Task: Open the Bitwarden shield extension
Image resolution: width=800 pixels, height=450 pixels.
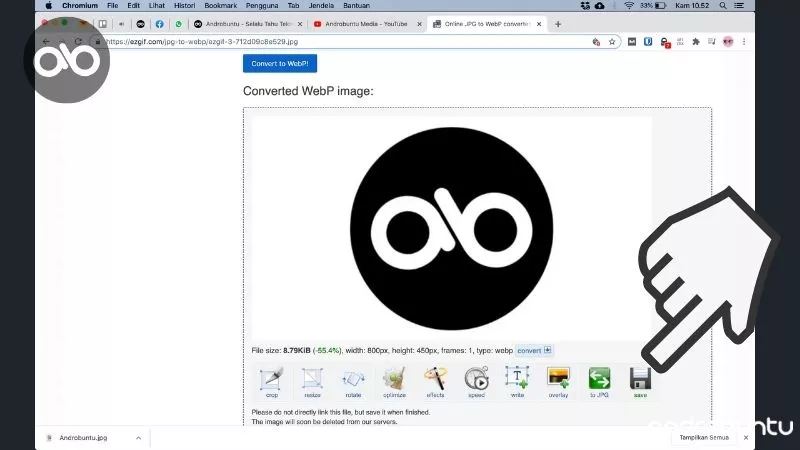Action: pos(648,42)
